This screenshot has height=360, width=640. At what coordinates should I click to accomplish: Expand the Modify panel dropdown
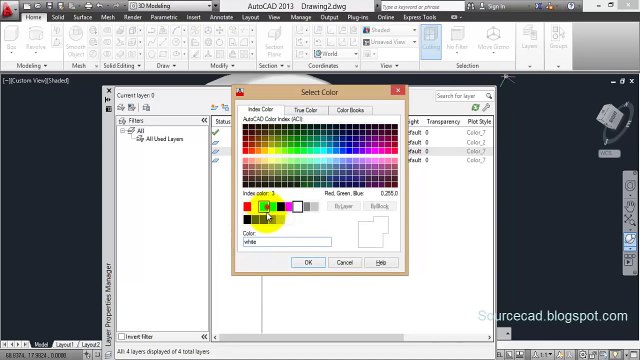coord(222,66)
